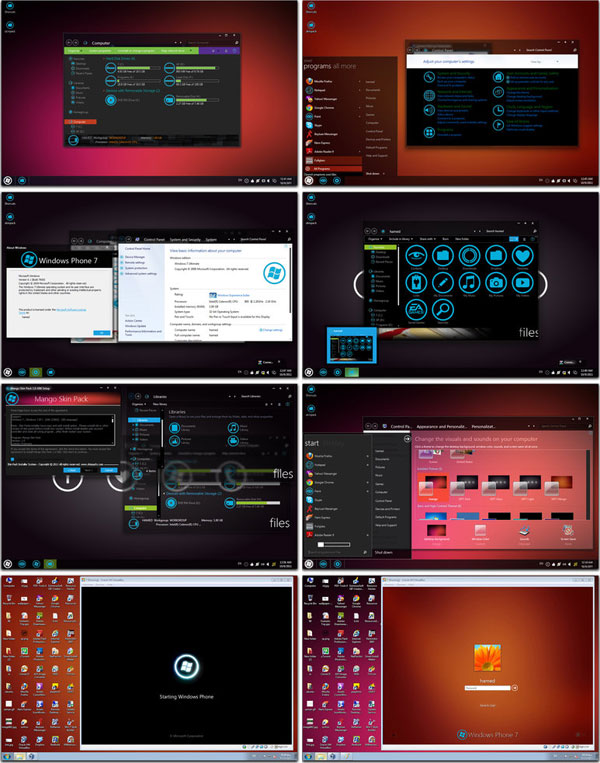Click search box in 'start' menu beside Personalization
The width and height of the screenshot is (600, 763).
coord(337,552)
